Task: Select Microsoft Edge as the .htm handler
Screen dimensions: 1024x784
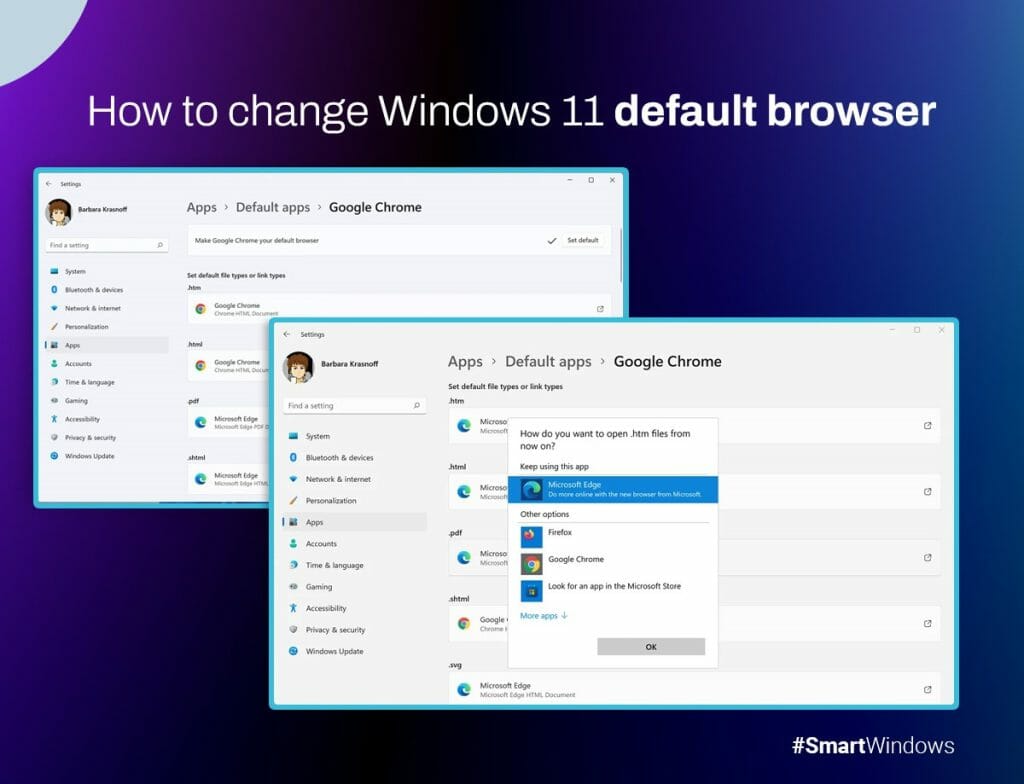Action: [600, 490]
